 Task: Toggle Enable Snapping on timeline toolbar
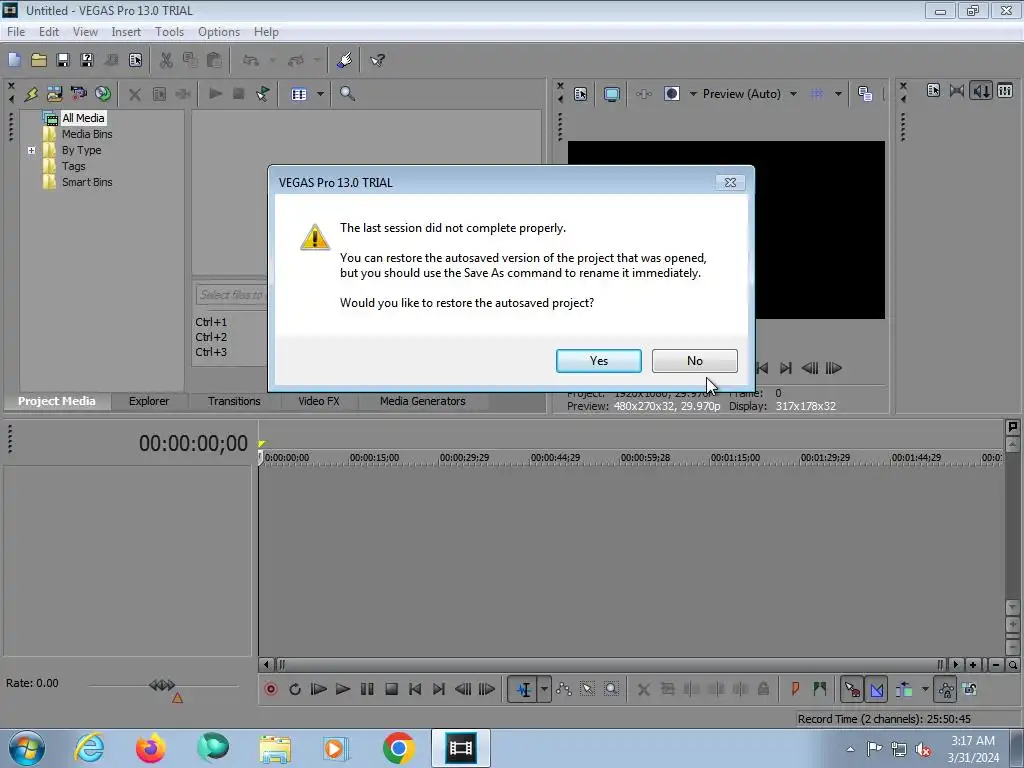[x=852, y=689]
